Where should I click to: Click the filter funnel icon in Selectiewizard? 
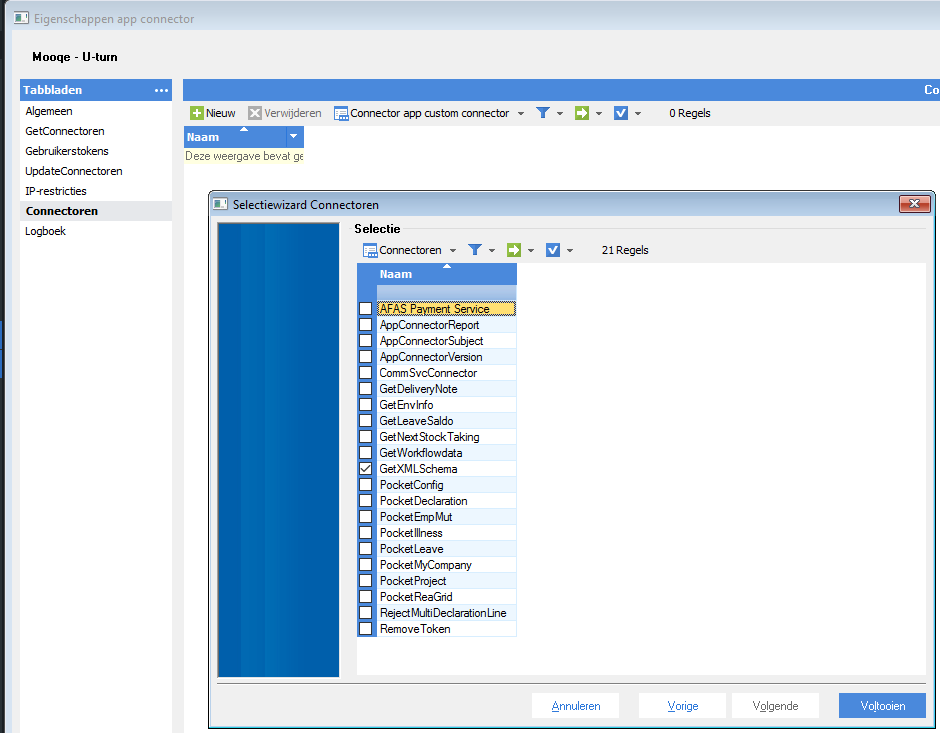(x=475, y=250)
